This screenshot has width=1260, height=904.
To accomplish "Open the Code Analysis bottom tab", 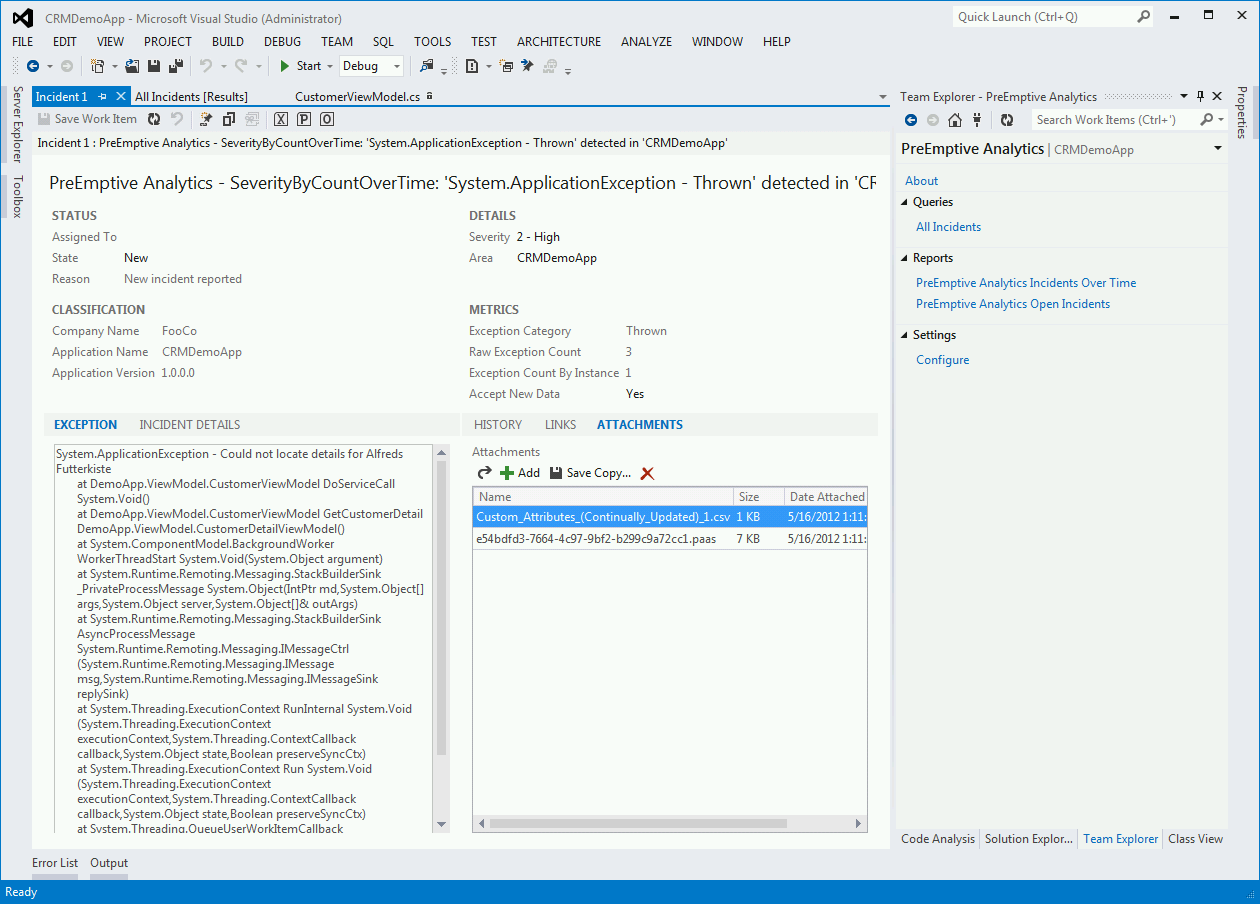I will [938, 839].
